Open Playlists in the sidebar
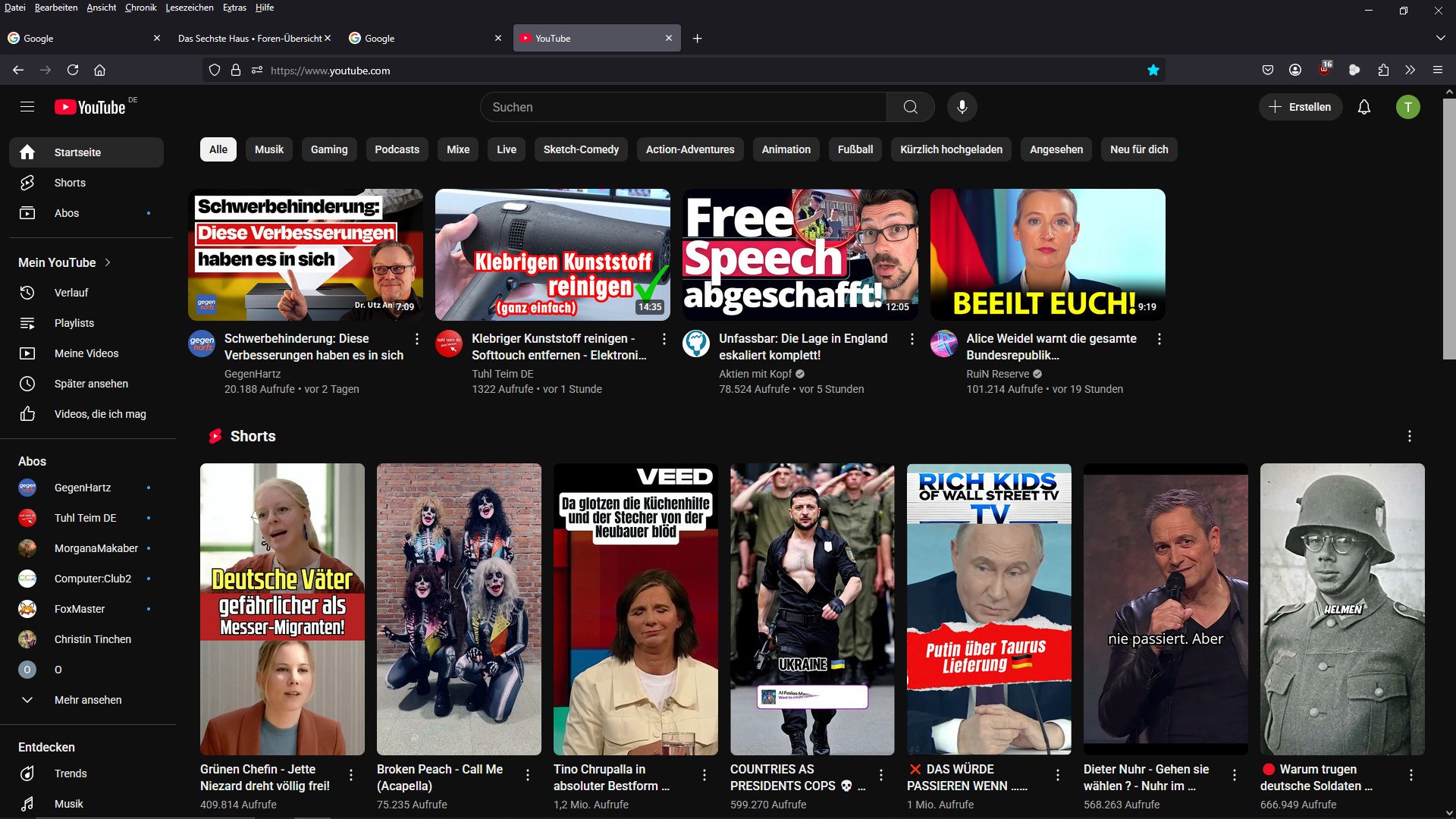Image resolution: width=1456 pixels, height=819 pixels. (x=86, y=323)
